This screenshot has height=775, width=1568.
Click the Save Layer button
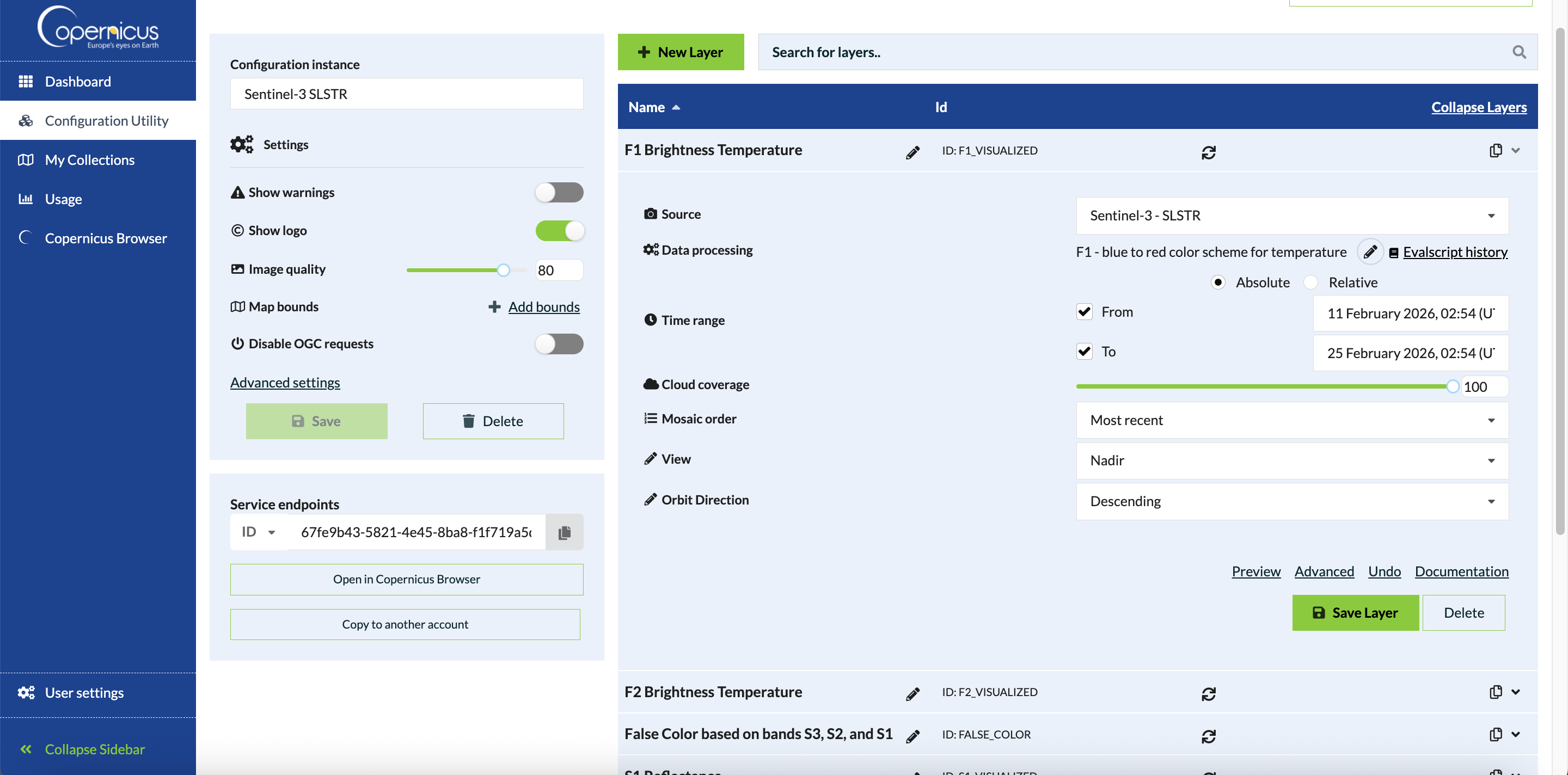point(1355,613)
